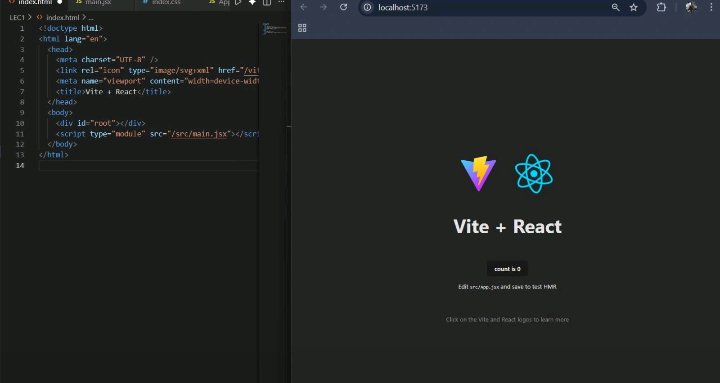Click the "Vite + React" heading
Image resolution: width=720 pixels, height=383 pixels.
(x=507, y=226)
